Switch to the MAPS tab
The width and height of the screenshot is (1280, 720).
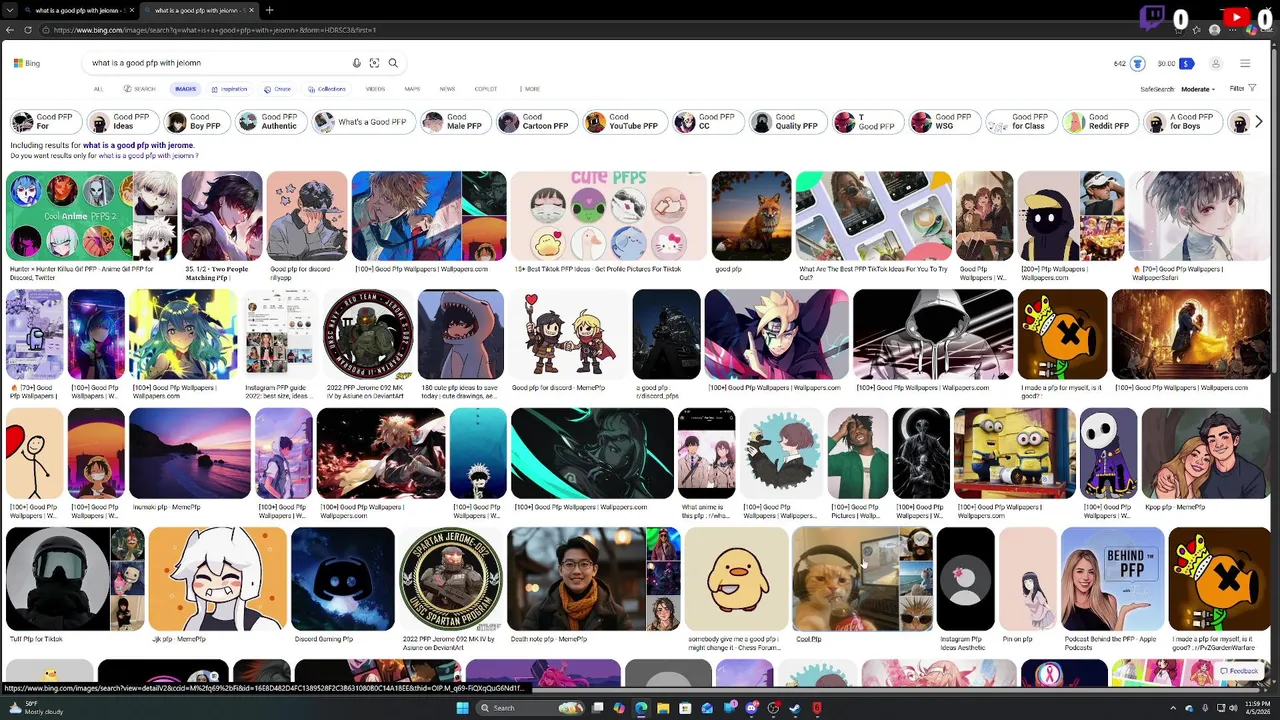pos(412,89)
